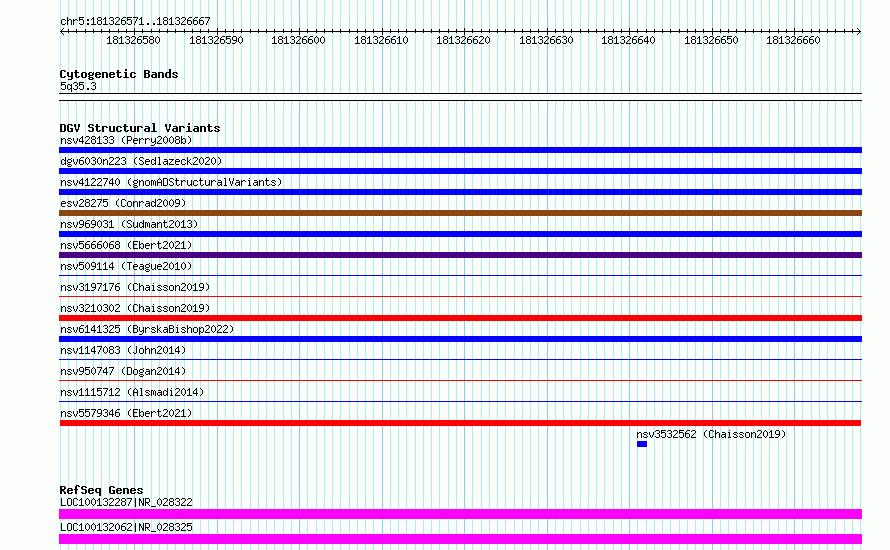Screen dimensions: 890x550
Task: Select the 5q35.3 band label
Action: [x=78, y=86]
